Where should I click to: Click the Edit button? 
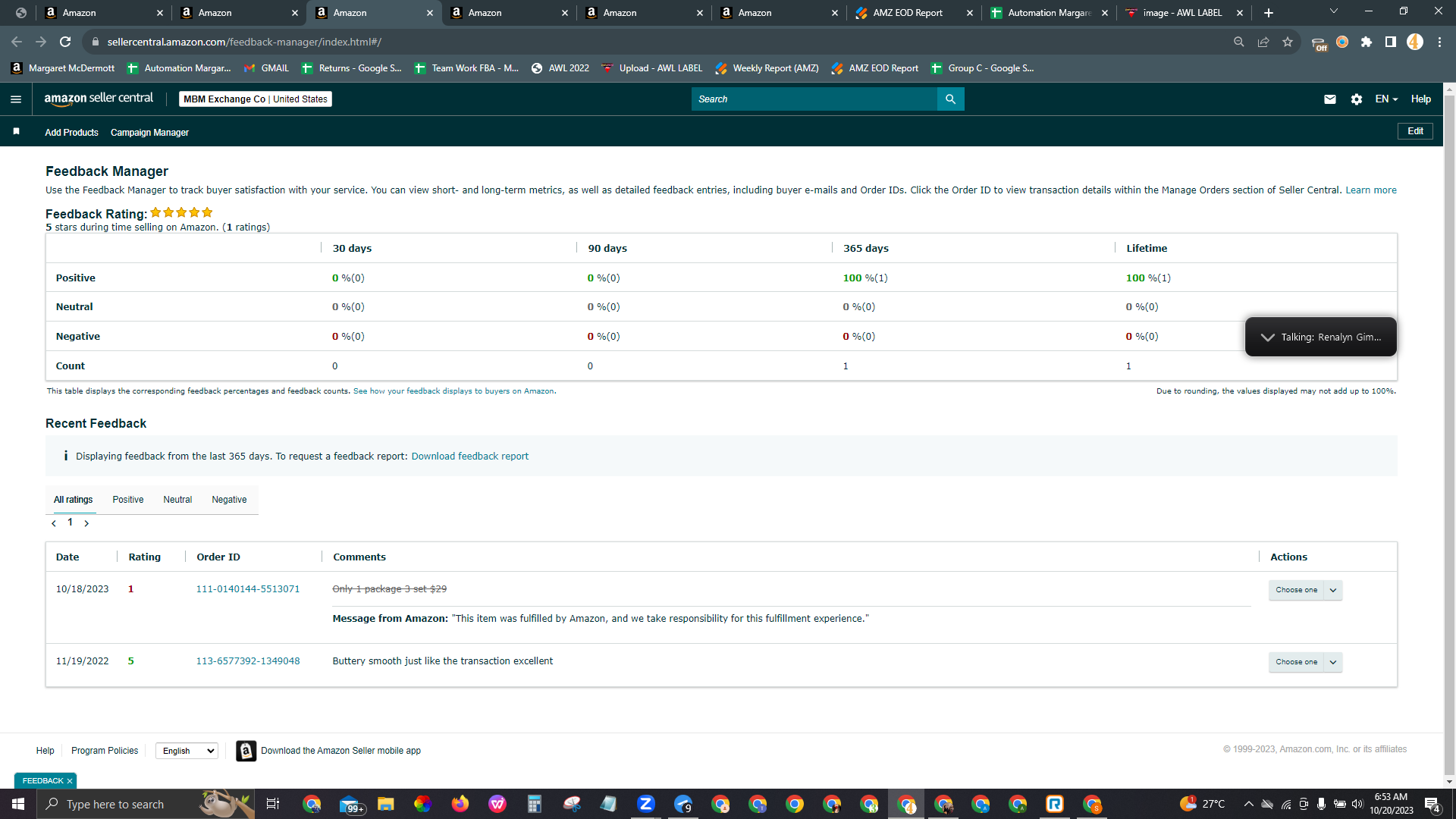pyautogui.click(x=1415, y=131)
